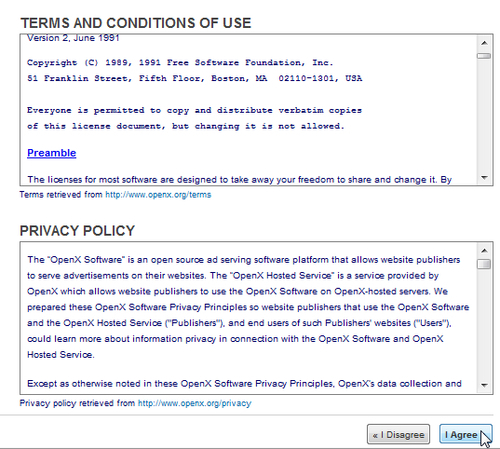The height and width of the screenshot is (449, 500).
Task: Click the up arrow of Terms scrollbar
Action: (484, 43)
